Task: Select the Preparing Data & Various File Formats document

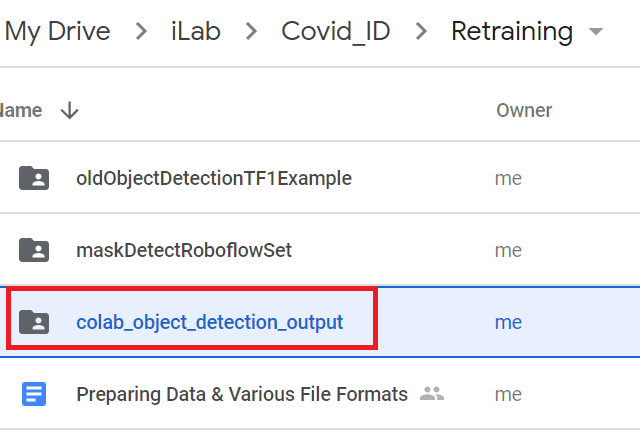Action: (x=242, y=394)
